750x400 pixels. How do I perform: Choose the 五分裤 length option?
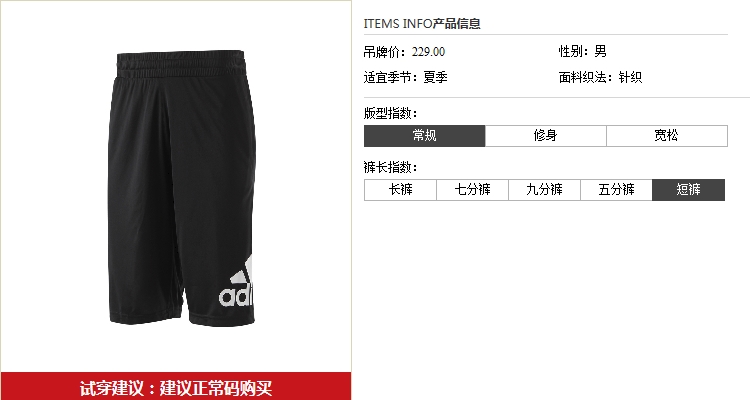pos(616,190)
